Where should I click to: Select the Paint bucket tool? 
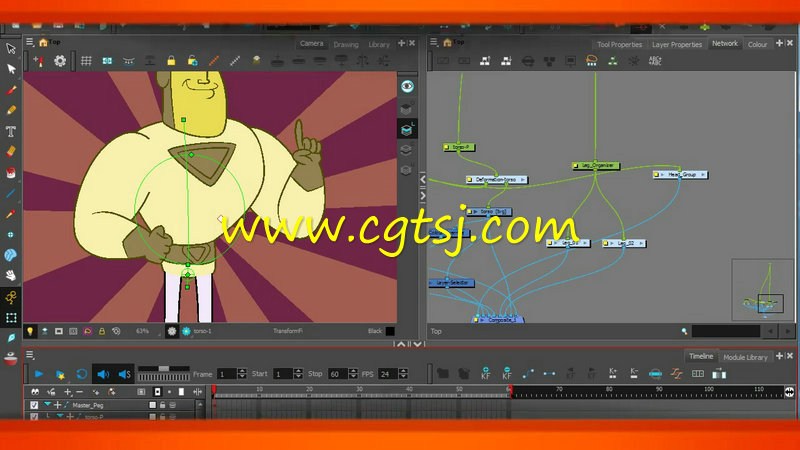click(11, 172)
